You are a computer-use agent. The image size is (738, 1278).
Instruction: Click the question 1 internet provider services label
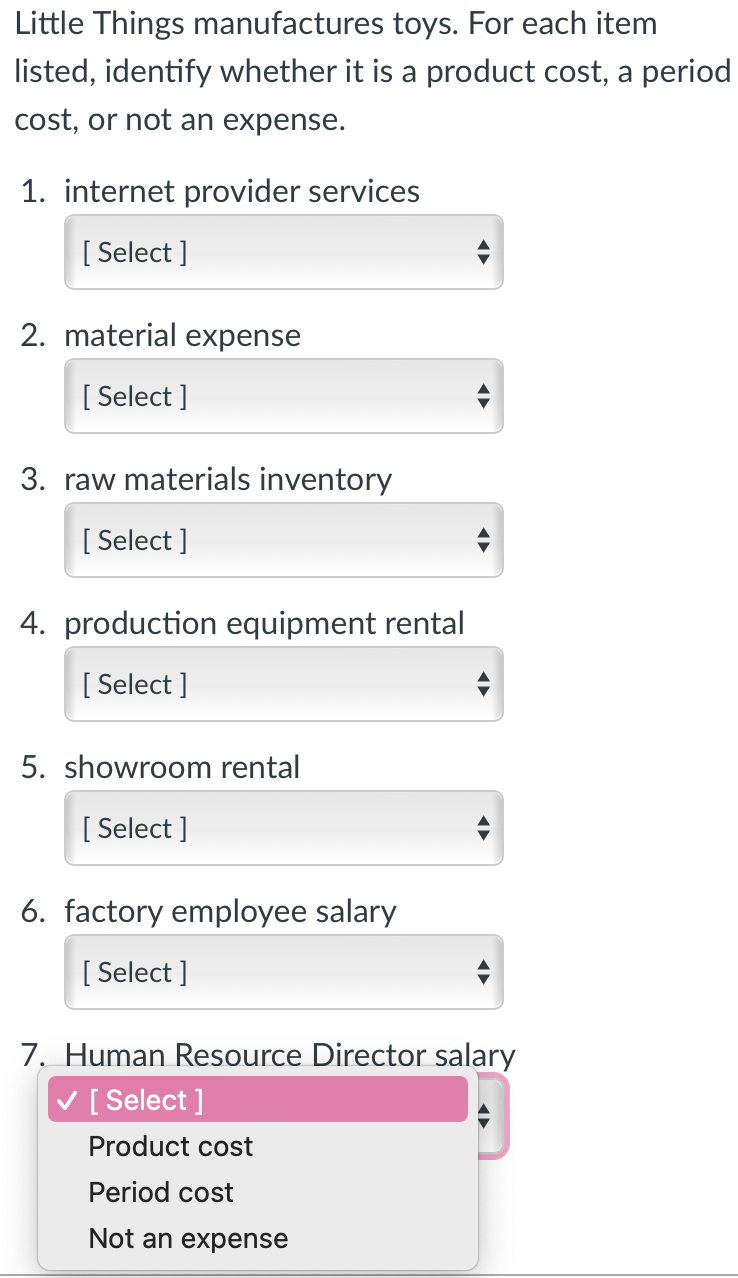(x=242, y=191)
